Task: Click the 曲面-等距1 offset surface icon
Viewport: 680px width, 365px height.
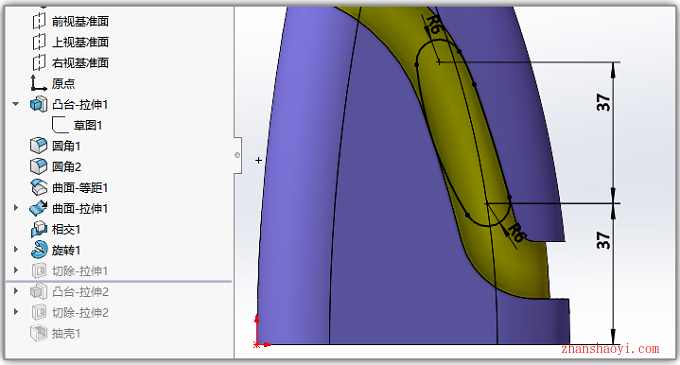Action: pos(39,187)
